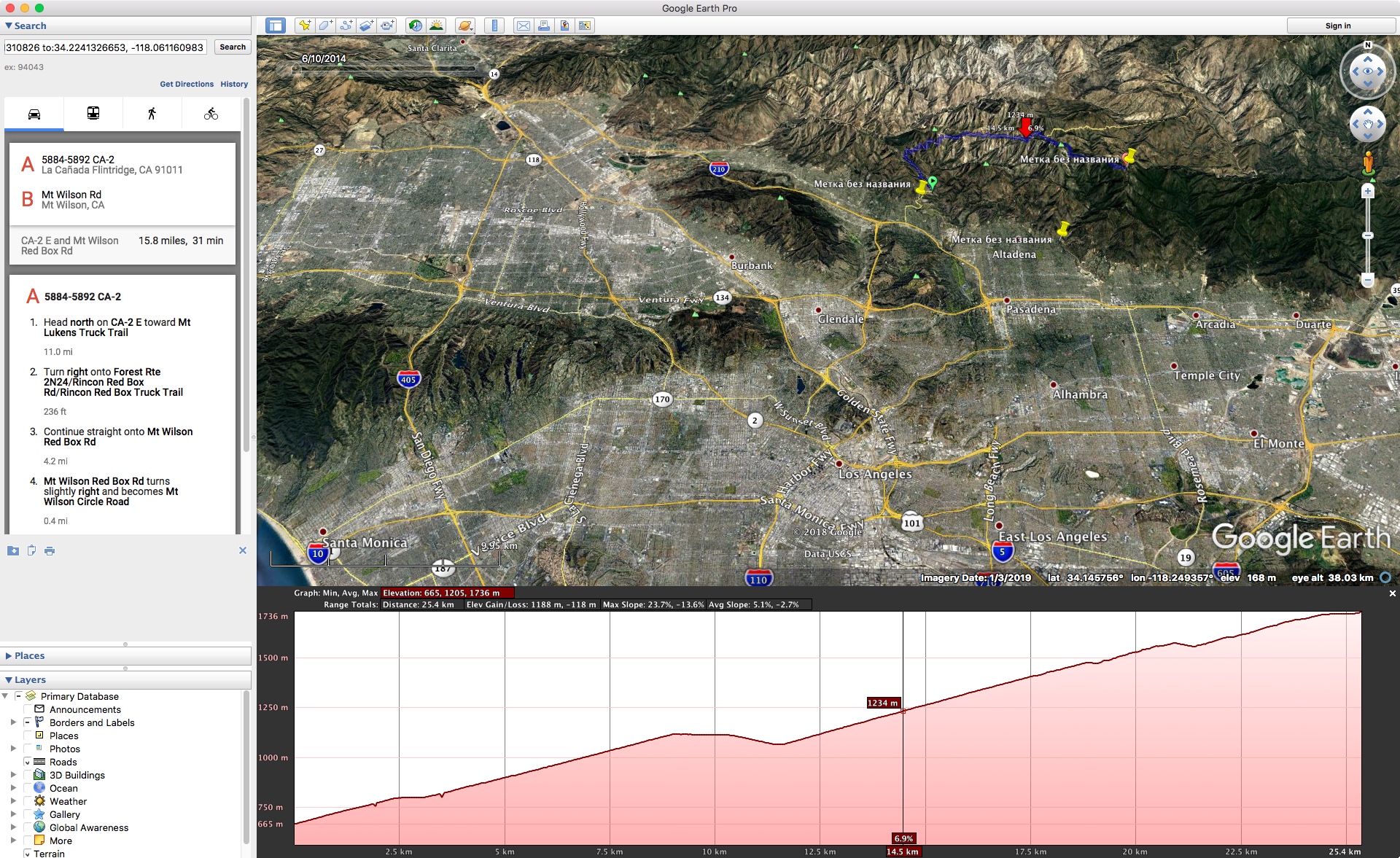Image resolution: width=1400 pixels, height=858 pixels.
Task: Add a placemark with the pushpin tool
Action: coord(305,26)
